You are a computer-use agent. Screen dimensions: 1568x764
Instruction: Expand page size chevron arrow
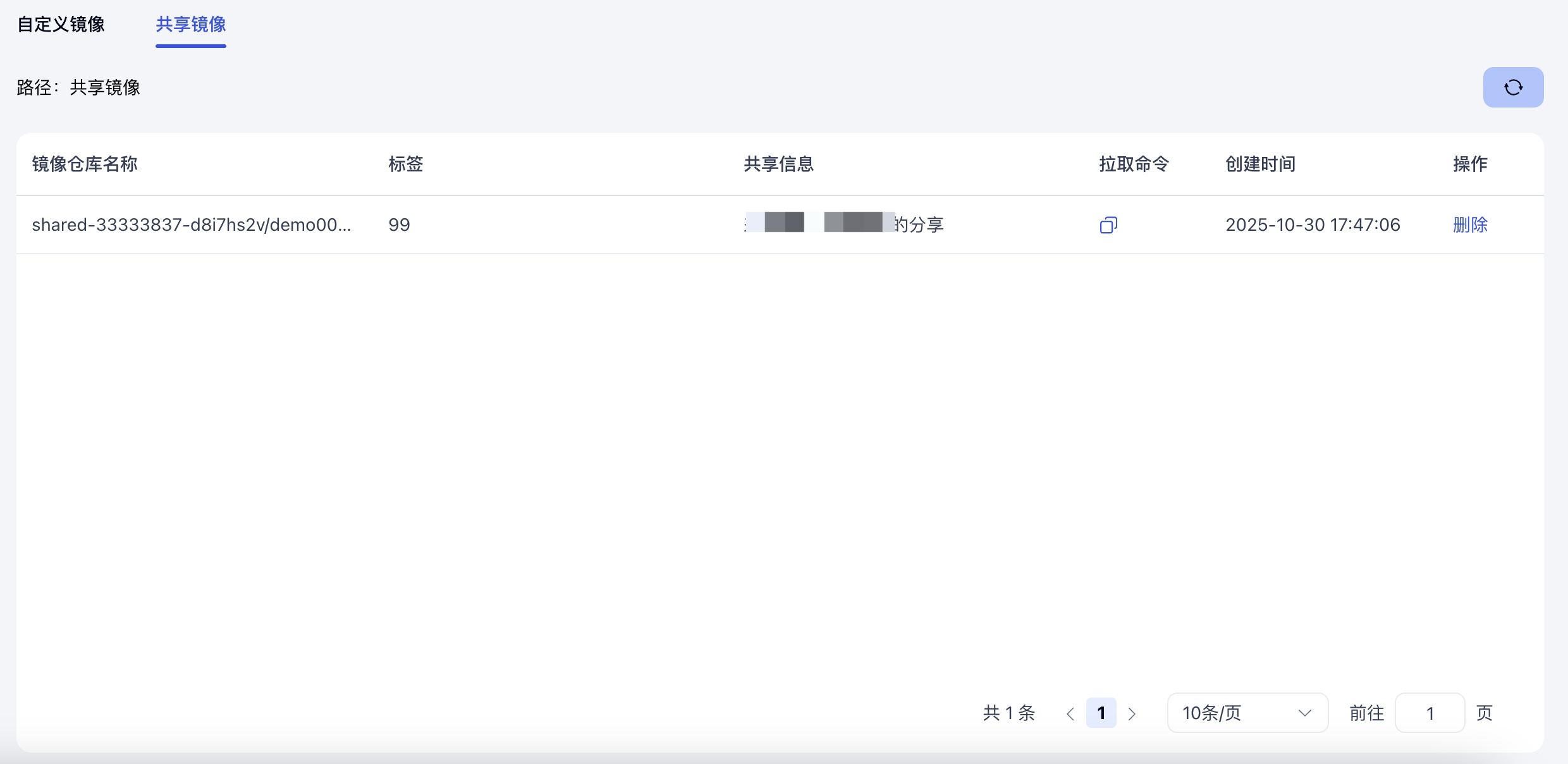click(1304, 713)
